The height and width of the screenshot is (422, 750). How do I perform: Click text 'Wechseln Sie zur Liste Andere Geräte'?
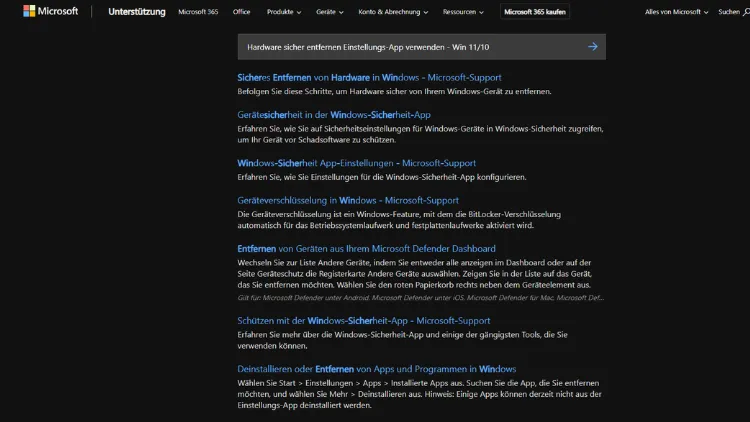click(304, 263)
